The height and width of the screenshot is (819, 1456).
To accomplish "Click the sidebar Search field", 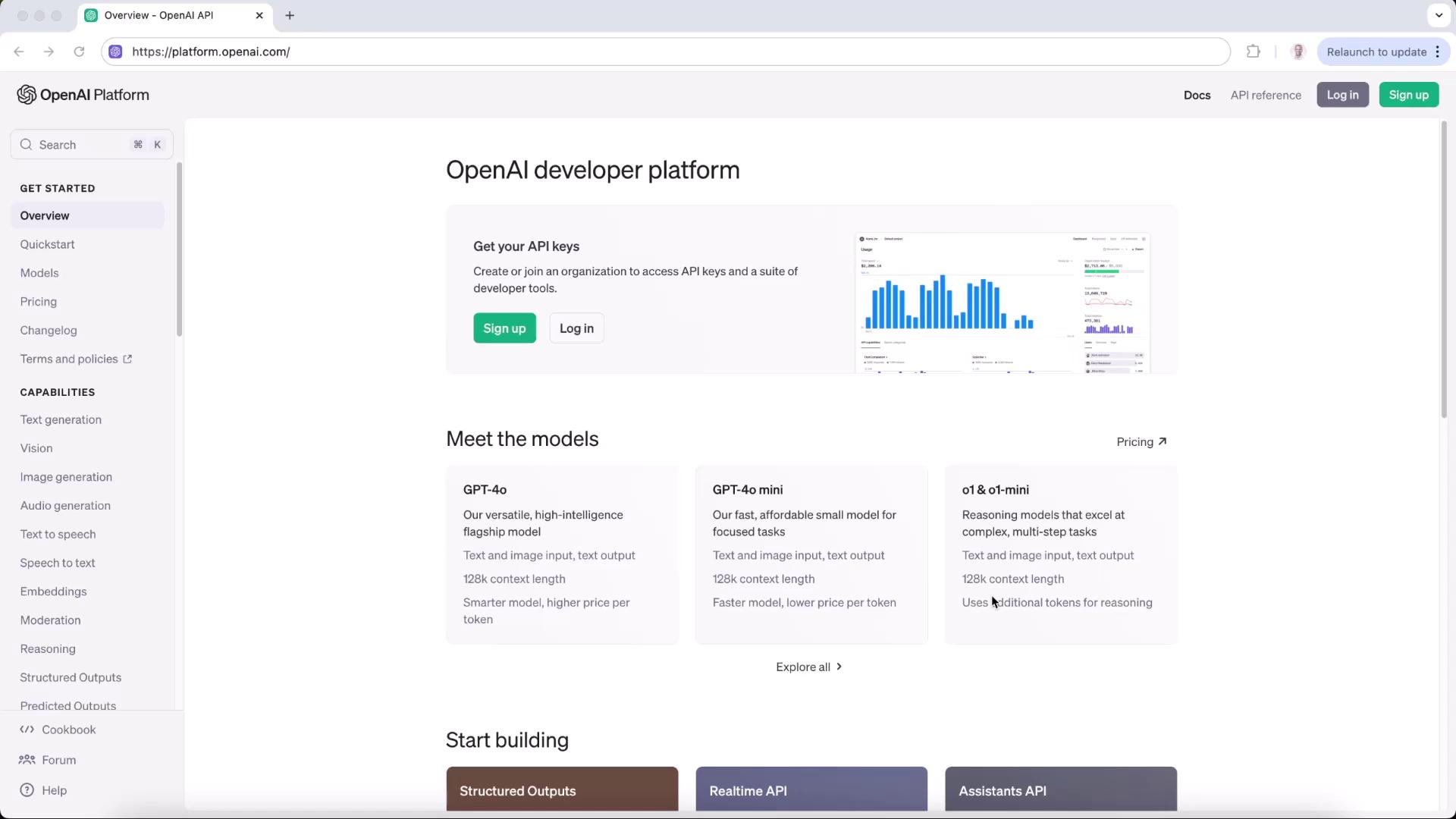I will coord(83,145).
